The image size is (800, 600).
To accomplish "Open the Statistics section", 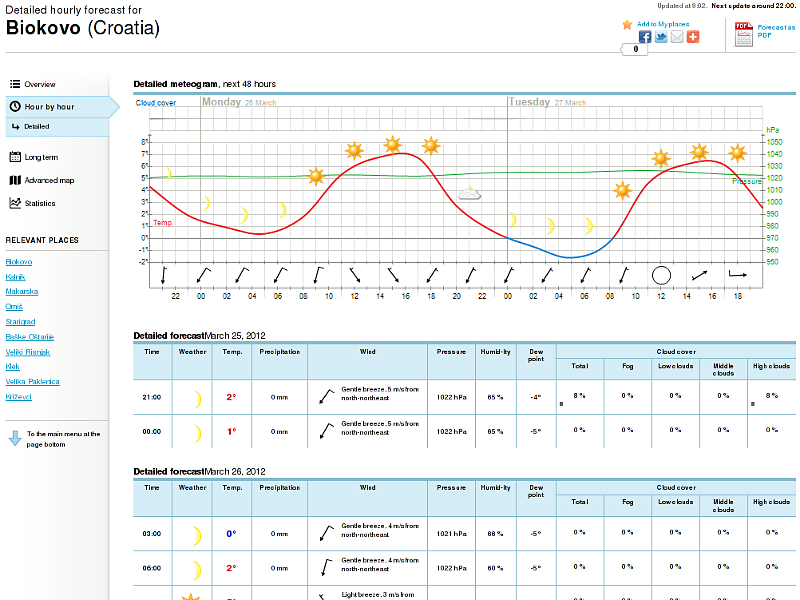I will click(40, 204).
